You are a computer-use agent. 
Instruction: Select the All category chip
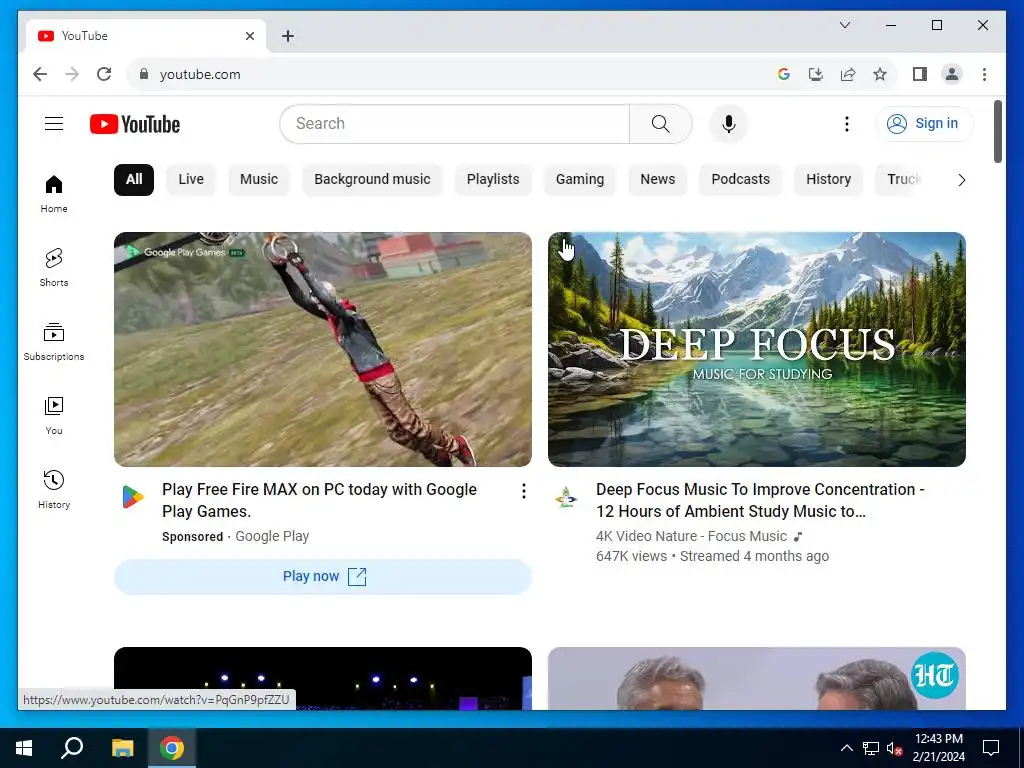[134, 180]
